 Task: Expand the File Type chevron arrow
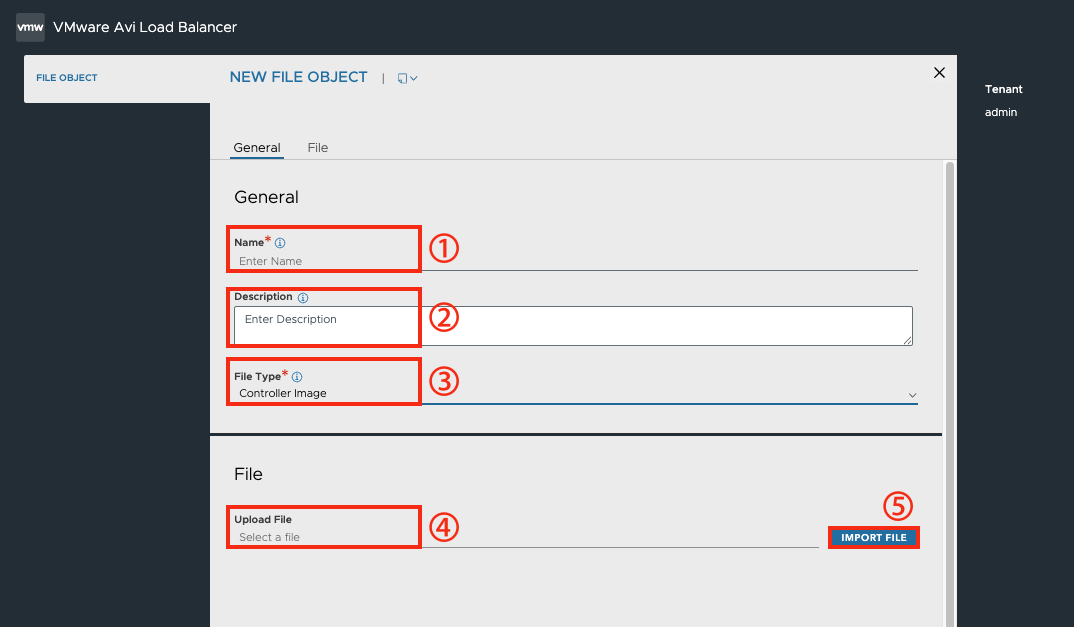[x=912, y=395]
